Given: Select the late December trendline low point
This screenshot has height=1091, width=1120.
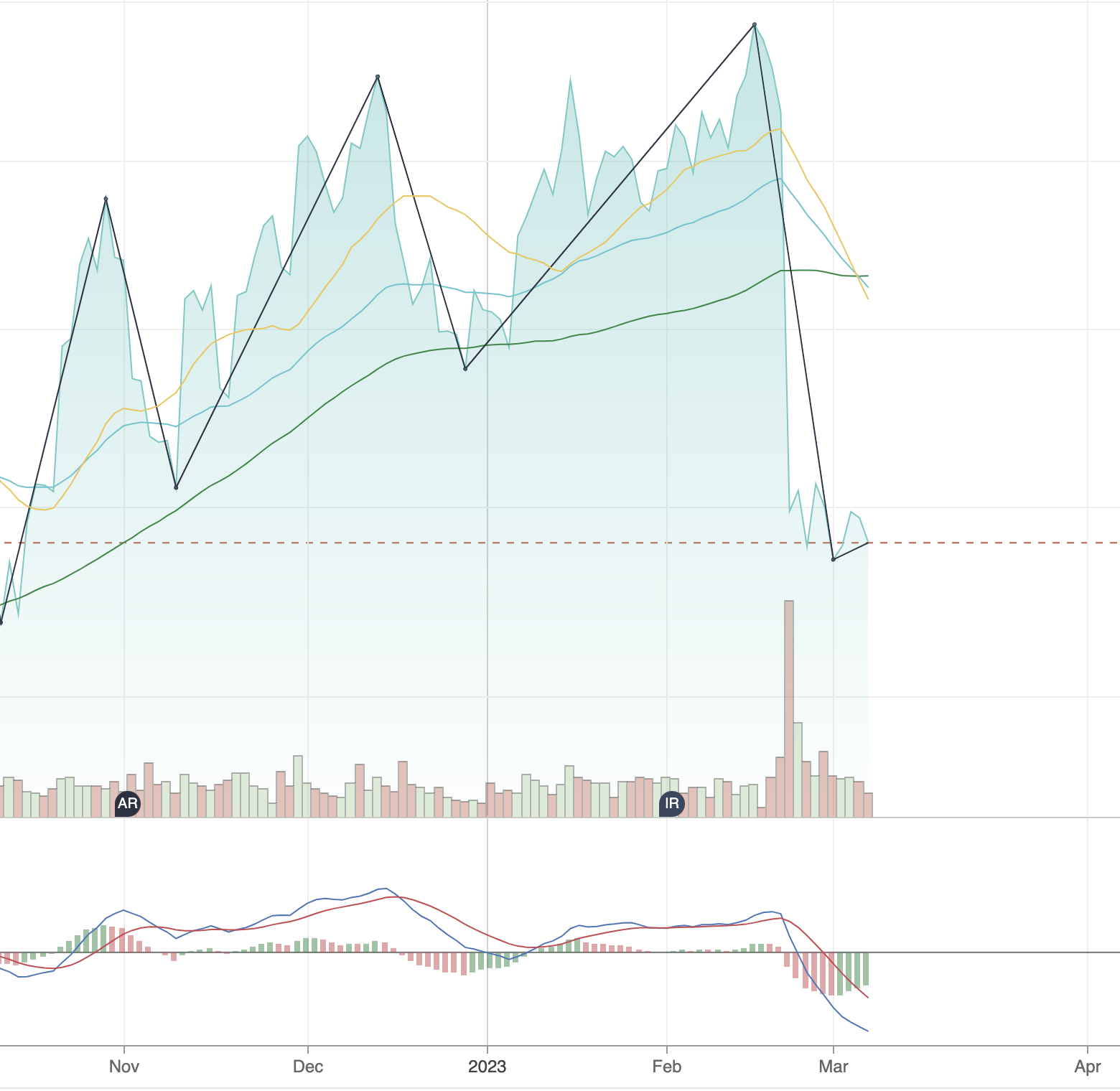Looking at the screenshot, I should 465,369.
